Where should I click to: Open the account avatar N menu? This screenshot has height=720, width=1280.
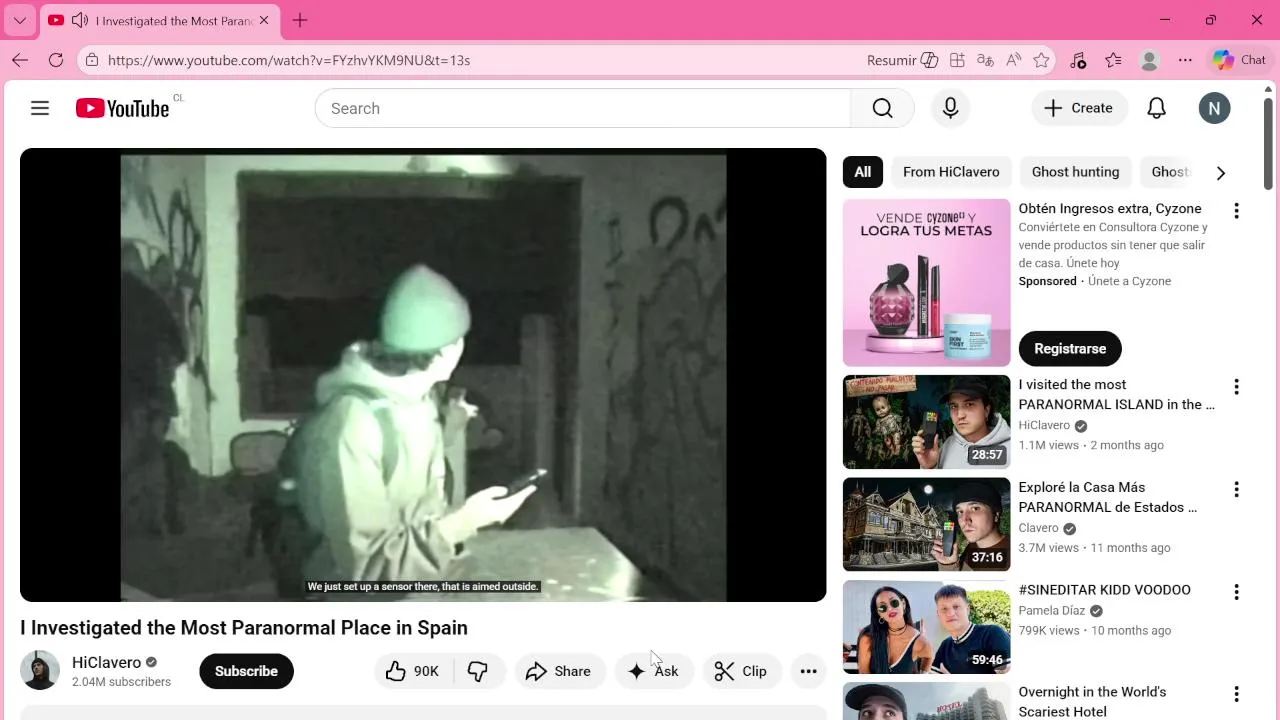click(1214, 108)
